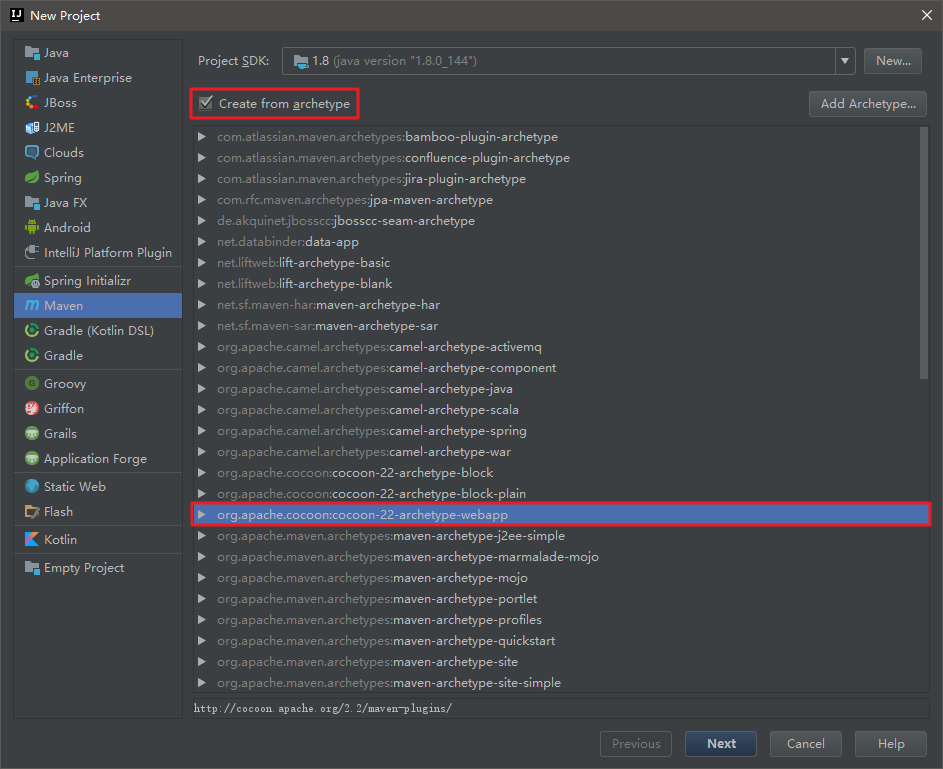The image size is (943, 769).
Task: Select maven-archetype-site-simple row
Action: [x=561, y=682]
